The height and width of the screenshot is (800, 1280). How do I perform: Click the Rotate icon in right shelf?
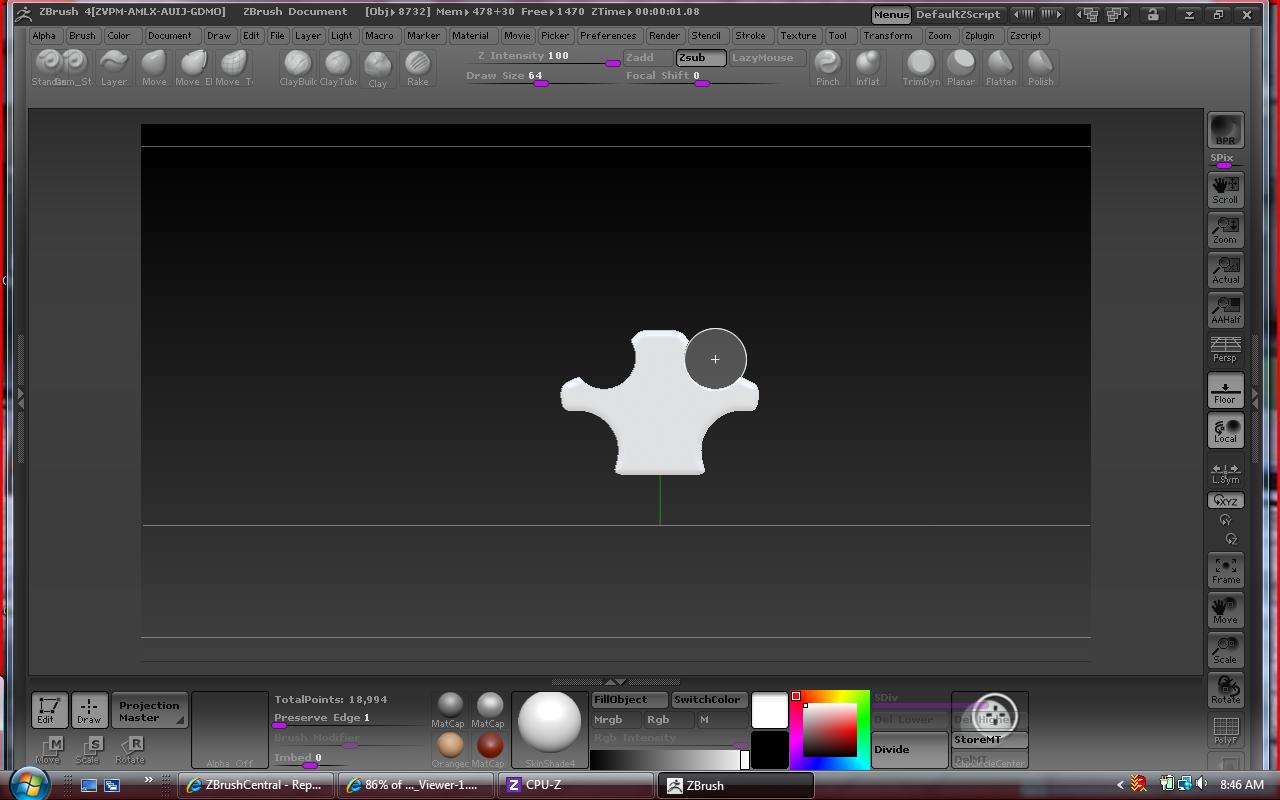[x=1226, y=690]
